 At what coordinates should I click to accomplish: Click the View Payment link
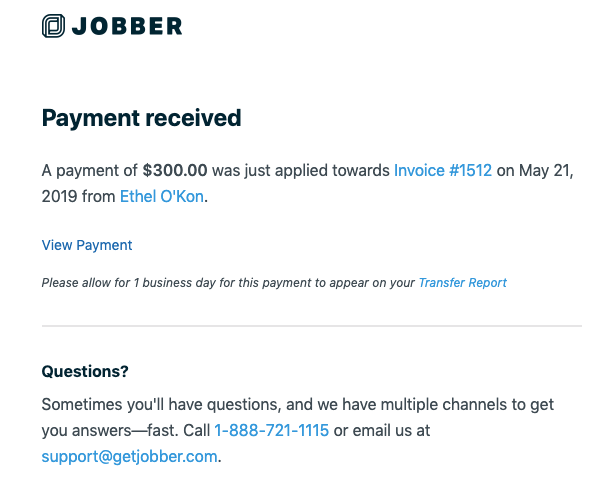pos(87,245)
